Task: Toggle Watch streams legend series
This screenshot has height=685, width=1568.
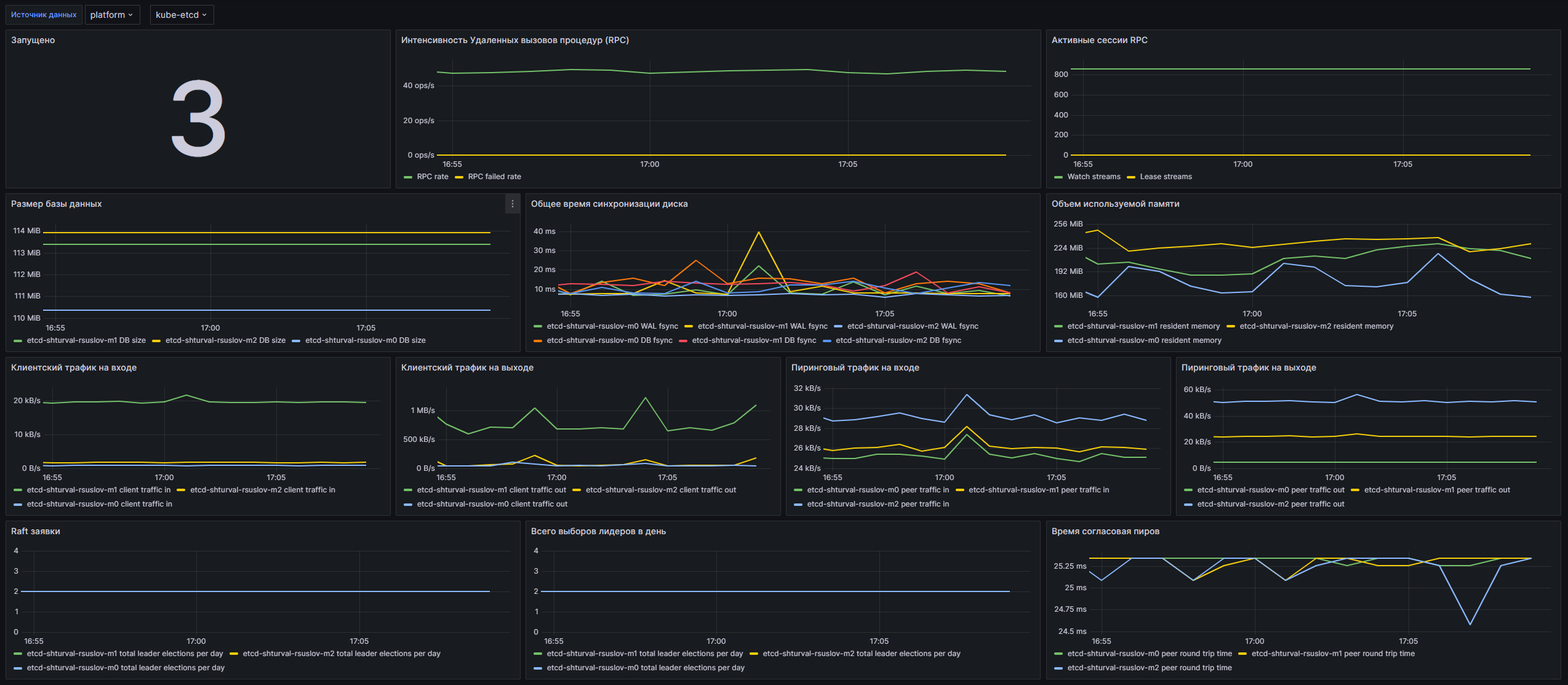Action: pos(1093,177)
